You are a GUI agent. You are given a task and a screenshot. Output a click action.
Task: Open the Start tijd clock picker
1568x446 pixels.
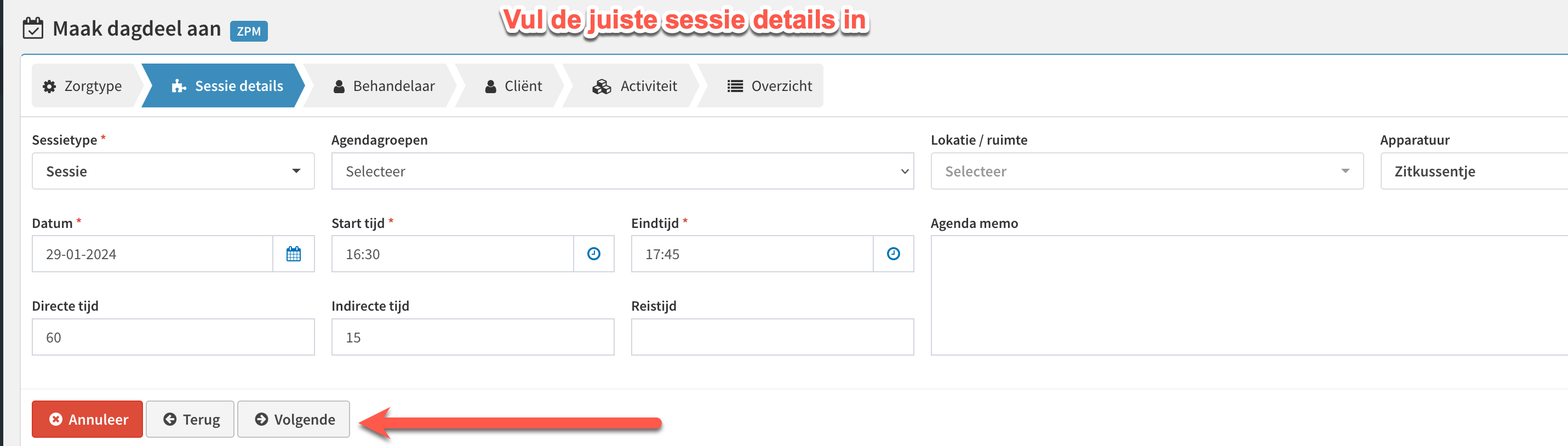pos(593,254)
